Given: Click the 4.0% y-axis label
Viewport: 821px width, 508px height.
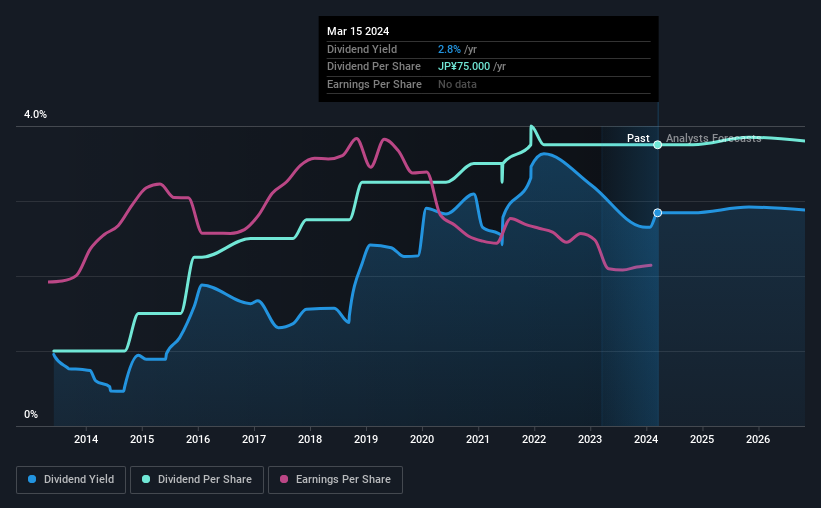Looking at the screenshot, I should (x=36, y=115).
